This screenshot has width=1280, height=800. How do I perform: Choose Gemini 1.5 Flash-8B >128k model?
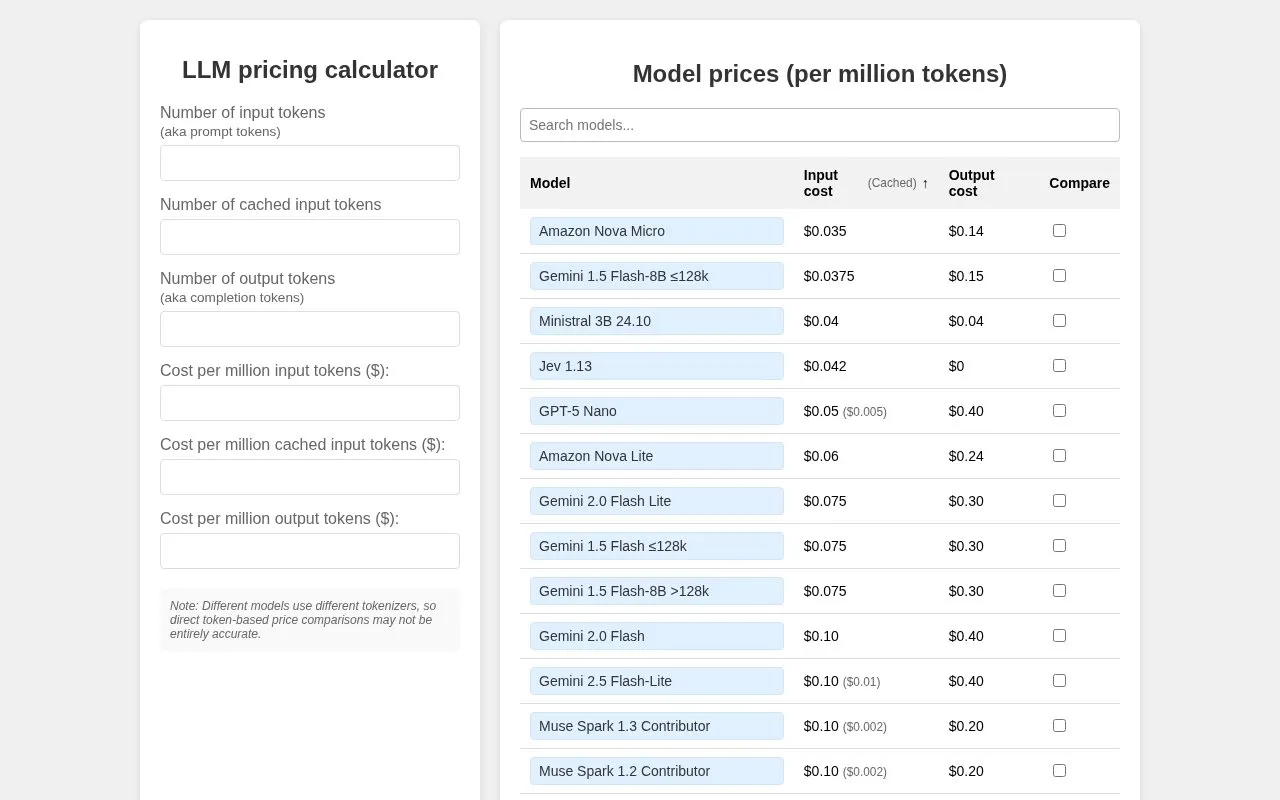click(x=657, y=591)
